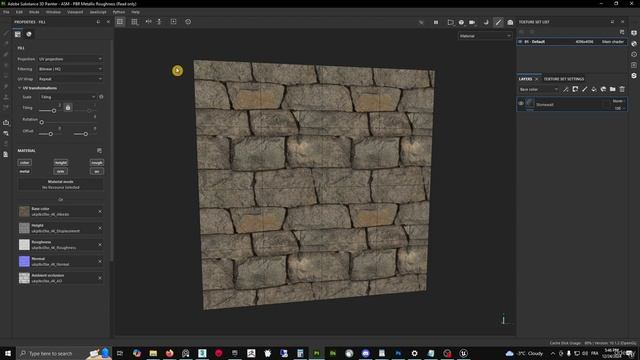
Task: Click the Normal map texture thumbnail
Action: pyautogui.click(x=24, y=261)
